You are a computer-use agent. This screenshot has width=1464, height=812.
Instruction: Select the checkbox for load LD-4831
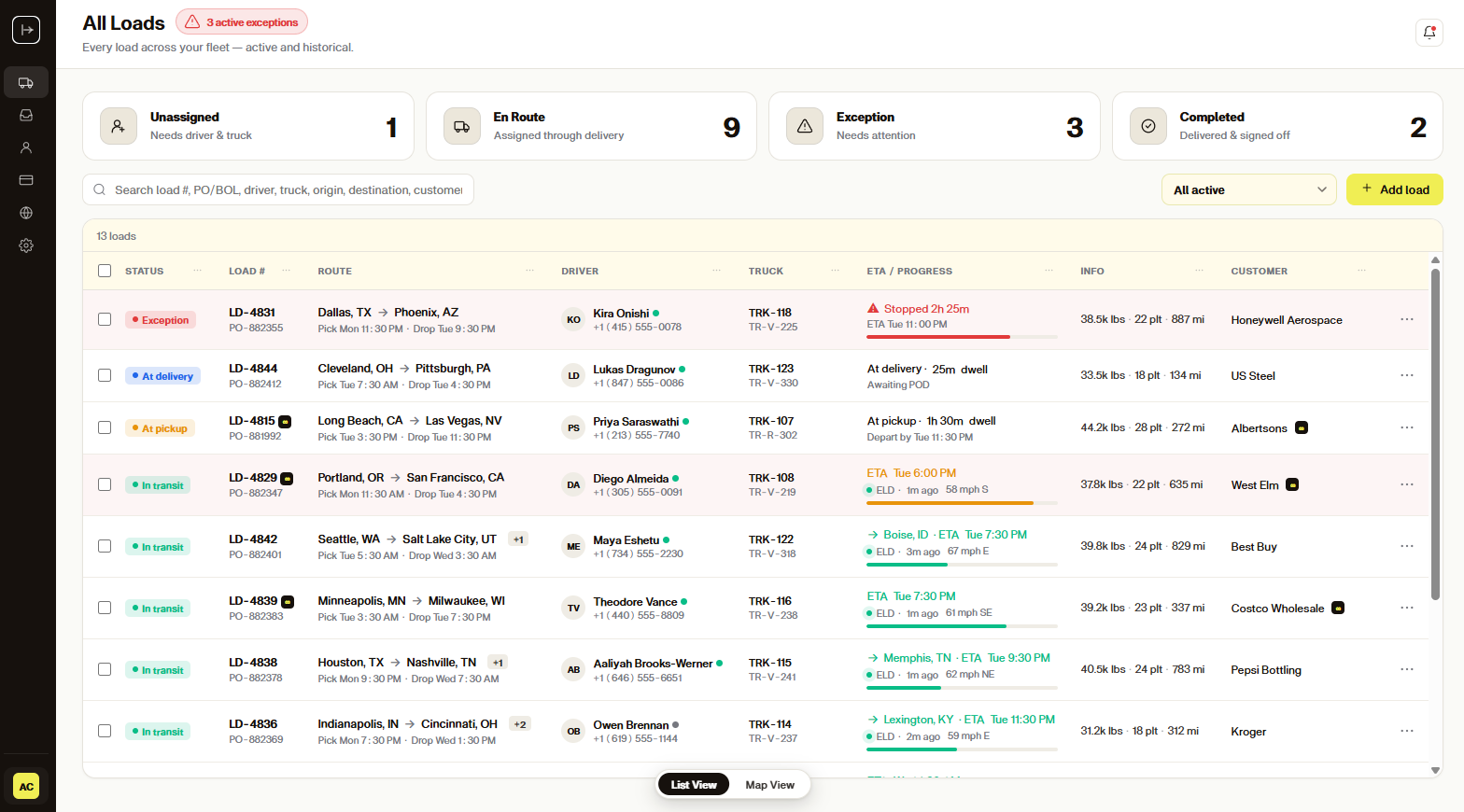(x=105, y=319)
